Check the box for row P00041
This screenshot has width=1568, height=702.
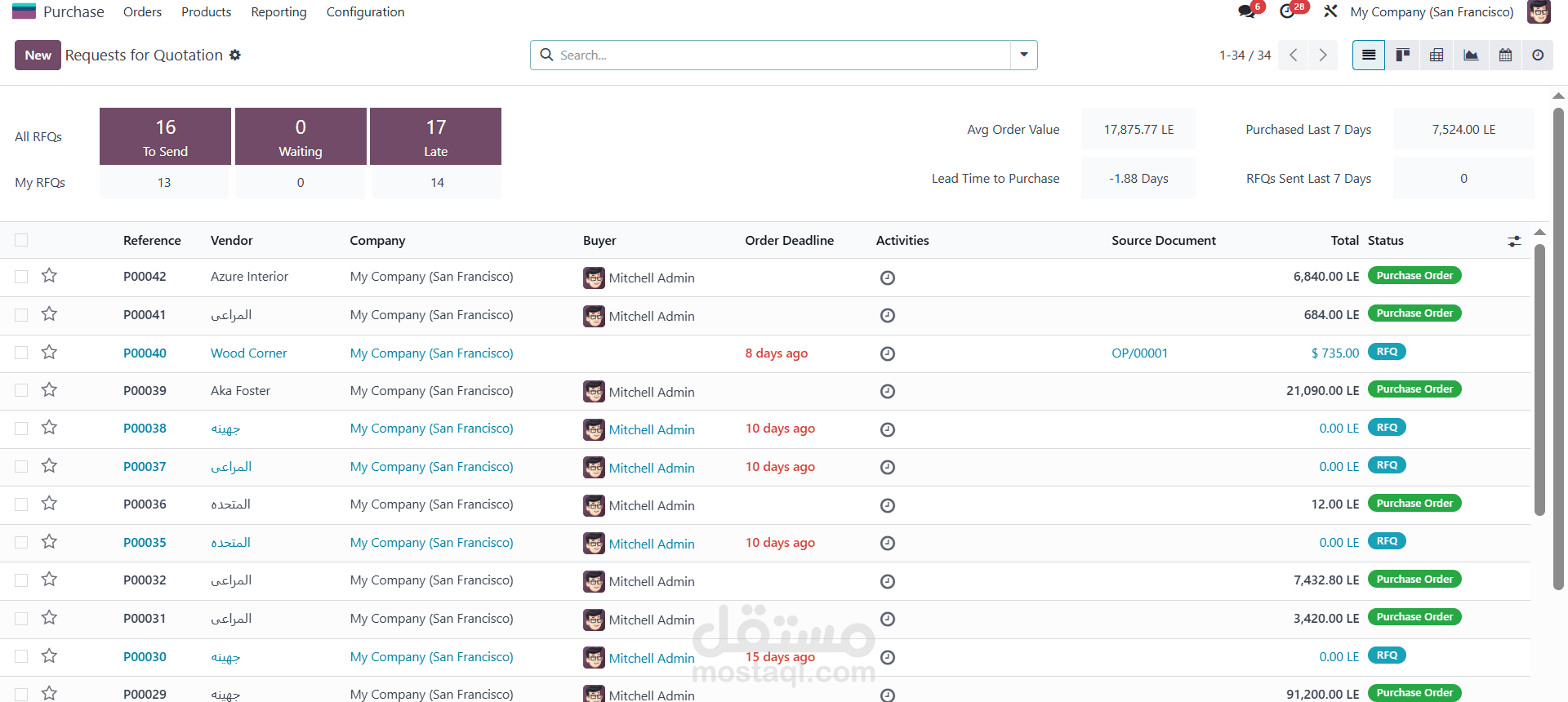(21, 315)
